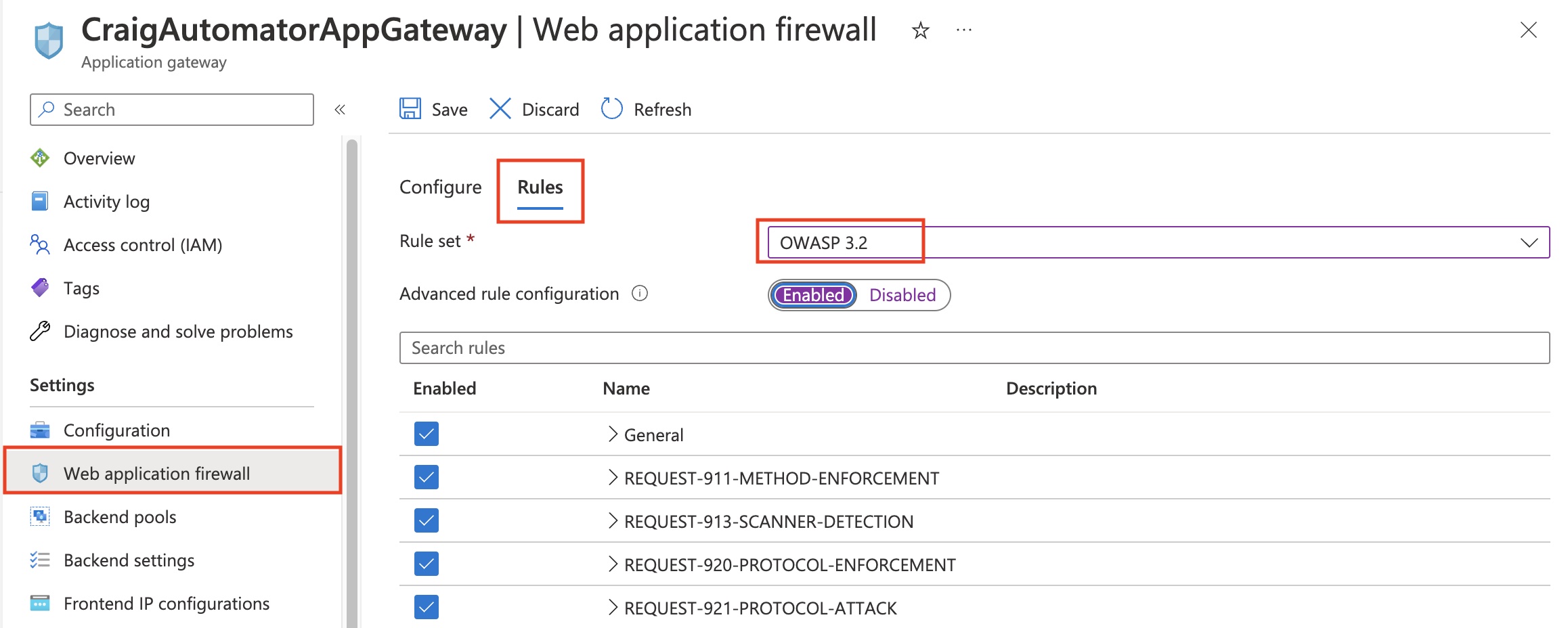Switch to the Configure tab
The height and width of the screenshot is (628, 1568).
tap(440, 187)
